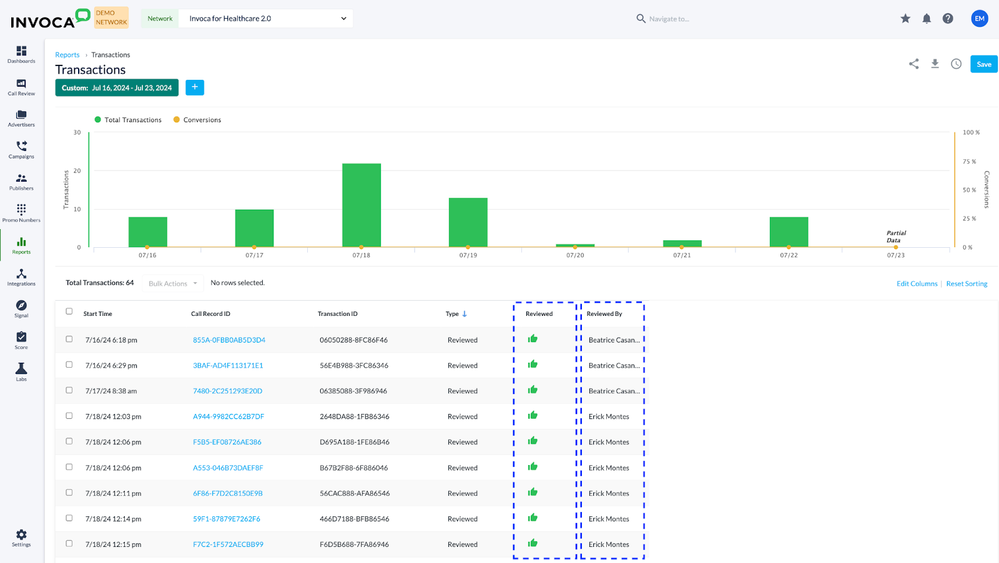Sort by Reviewed By column header
This screenshot has height=563, width=999.
pyautogui.click(x=604, y=313)
